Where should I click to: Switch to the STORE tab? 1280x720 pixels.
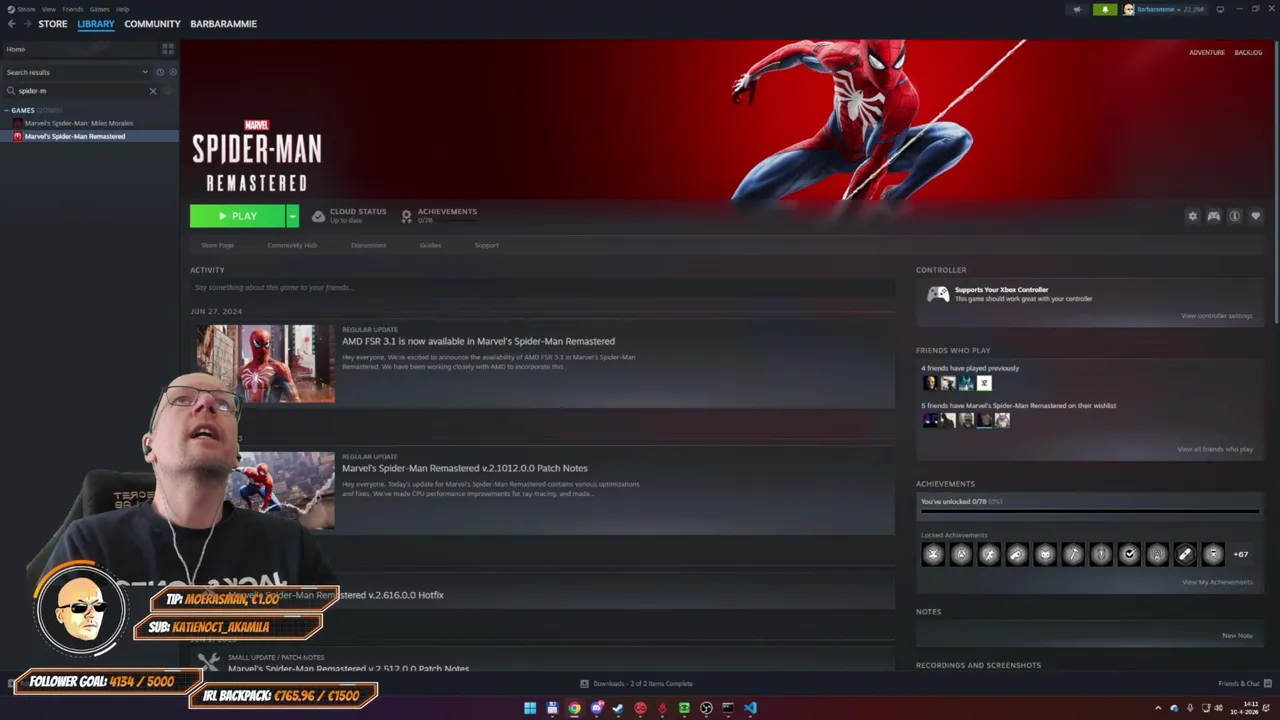click(x=53, y=24)
